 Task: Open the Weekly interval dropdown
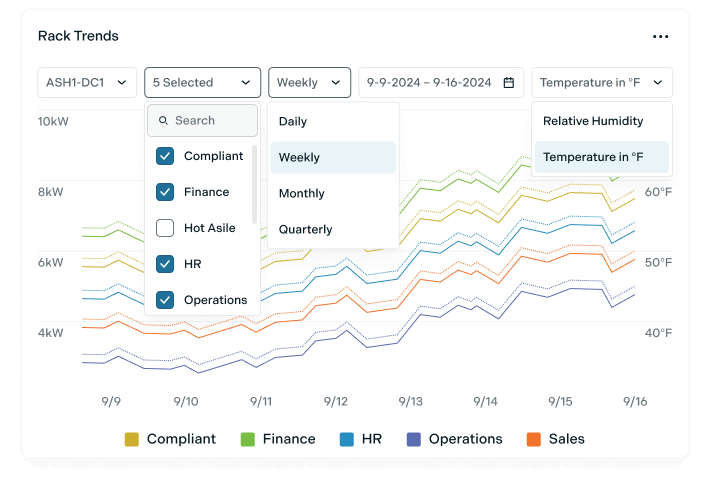[309, 83]
